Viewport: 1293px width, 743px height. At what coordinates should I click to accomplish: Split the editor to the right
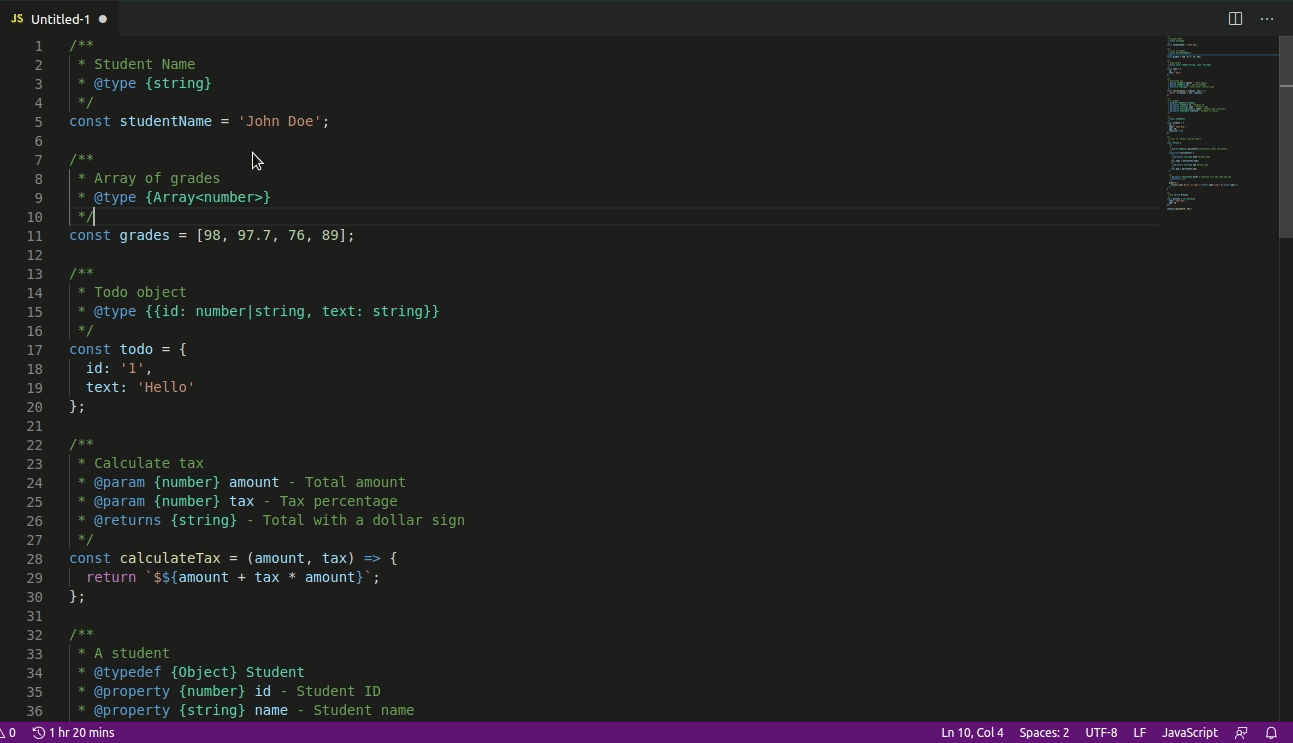pos(1235,19)
